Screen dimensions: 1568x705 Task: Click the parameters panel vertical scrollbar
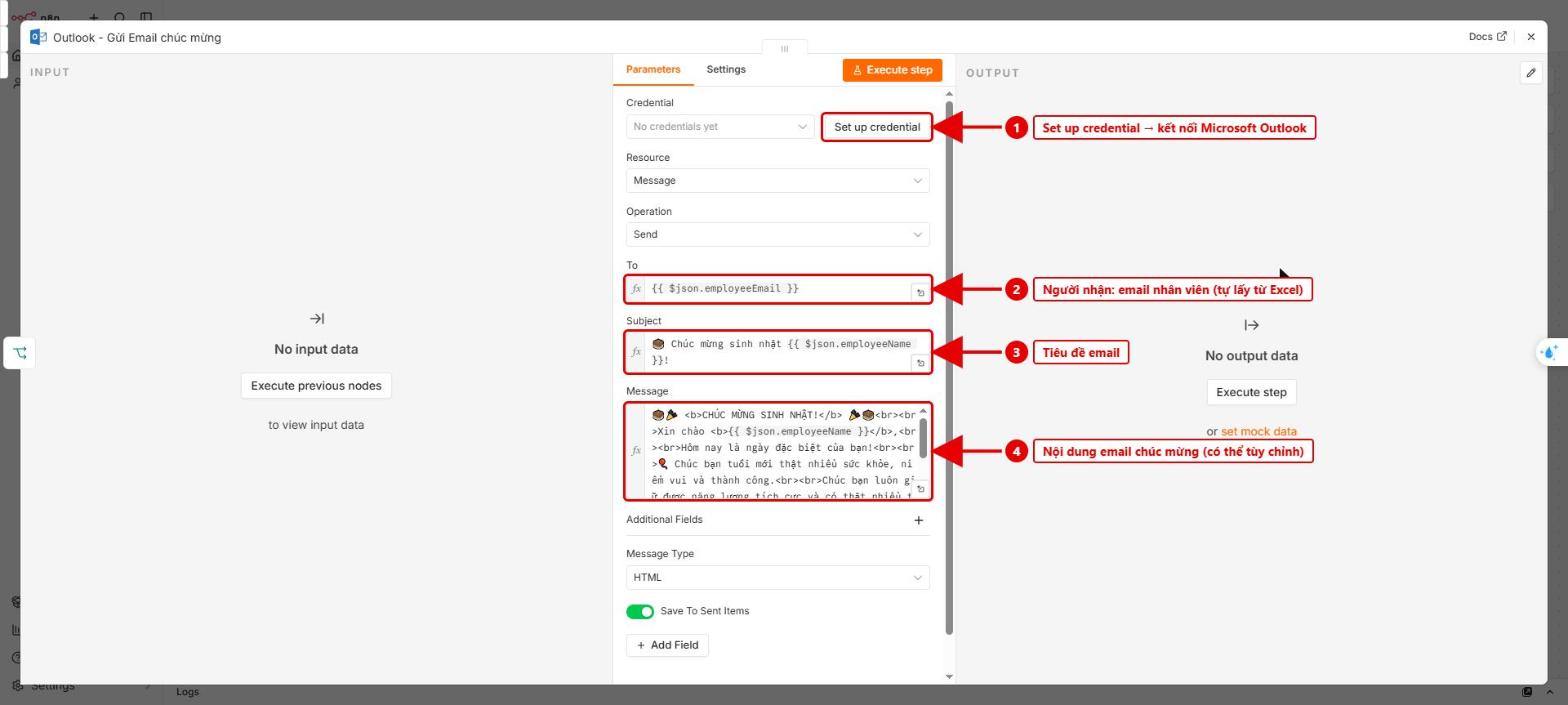click(949, 367)
